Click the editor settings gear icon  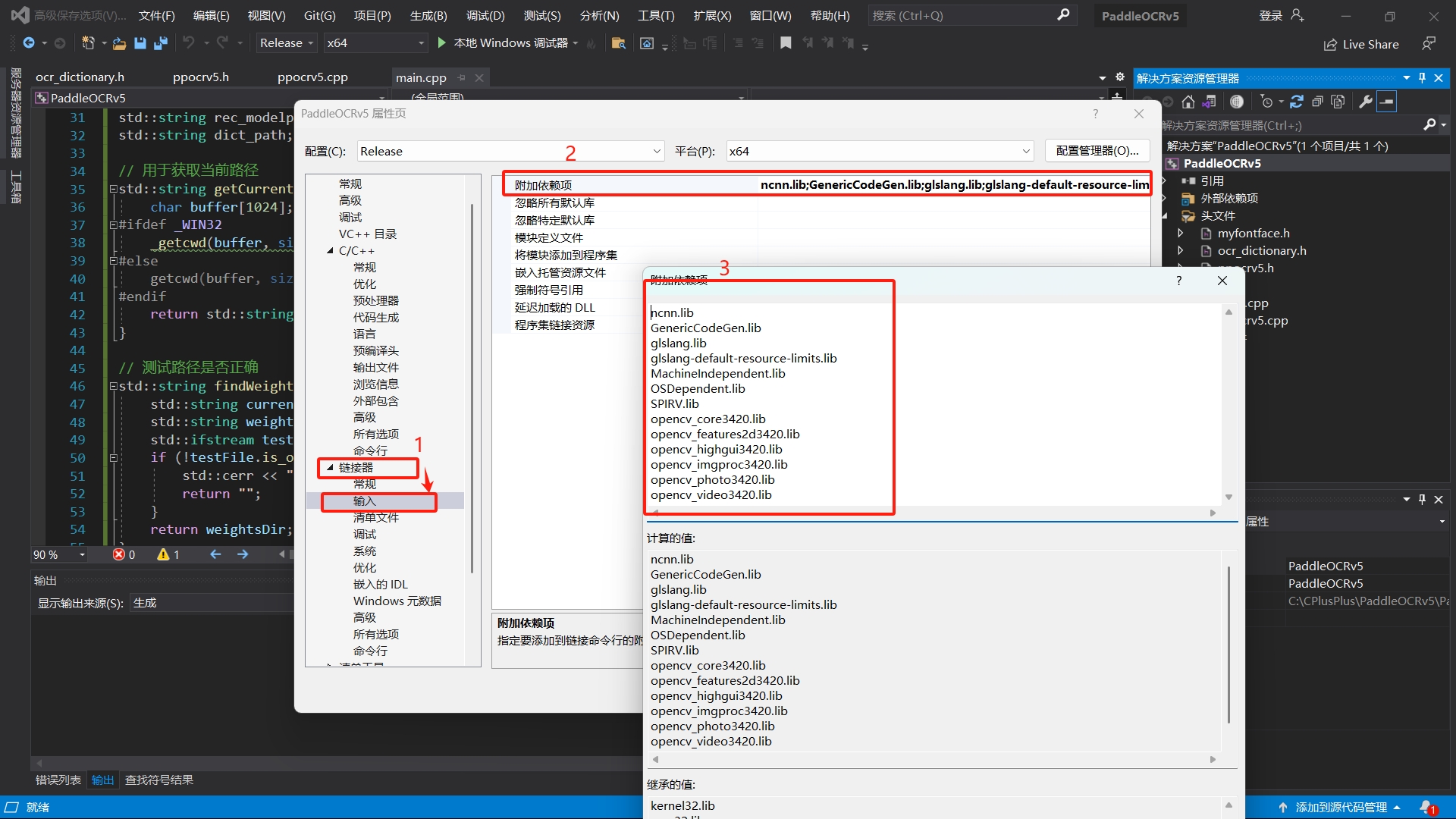(1120, 77)
